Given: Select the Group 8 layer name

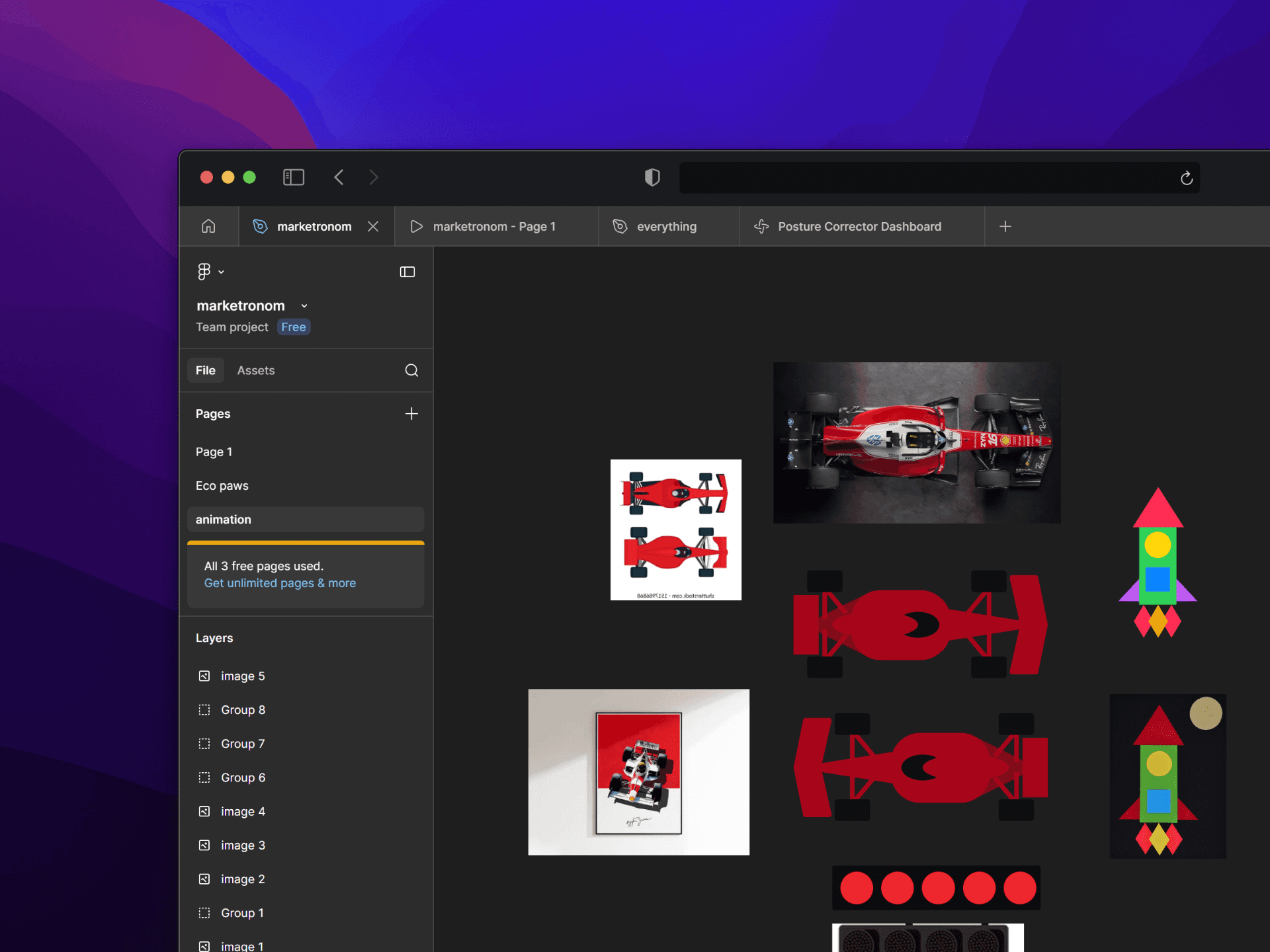Looking at the screenshot, I should pyautogui.click(x=243, y=709).
